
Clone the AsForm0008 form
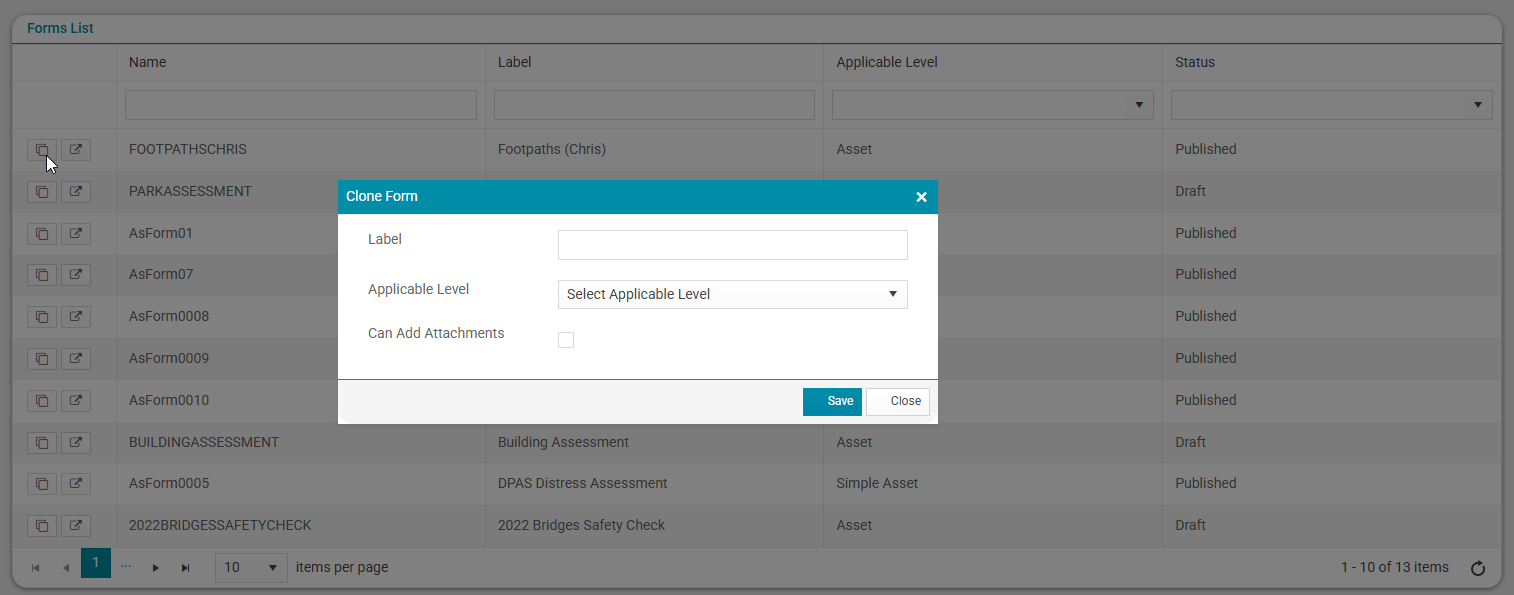coord(42,316)
